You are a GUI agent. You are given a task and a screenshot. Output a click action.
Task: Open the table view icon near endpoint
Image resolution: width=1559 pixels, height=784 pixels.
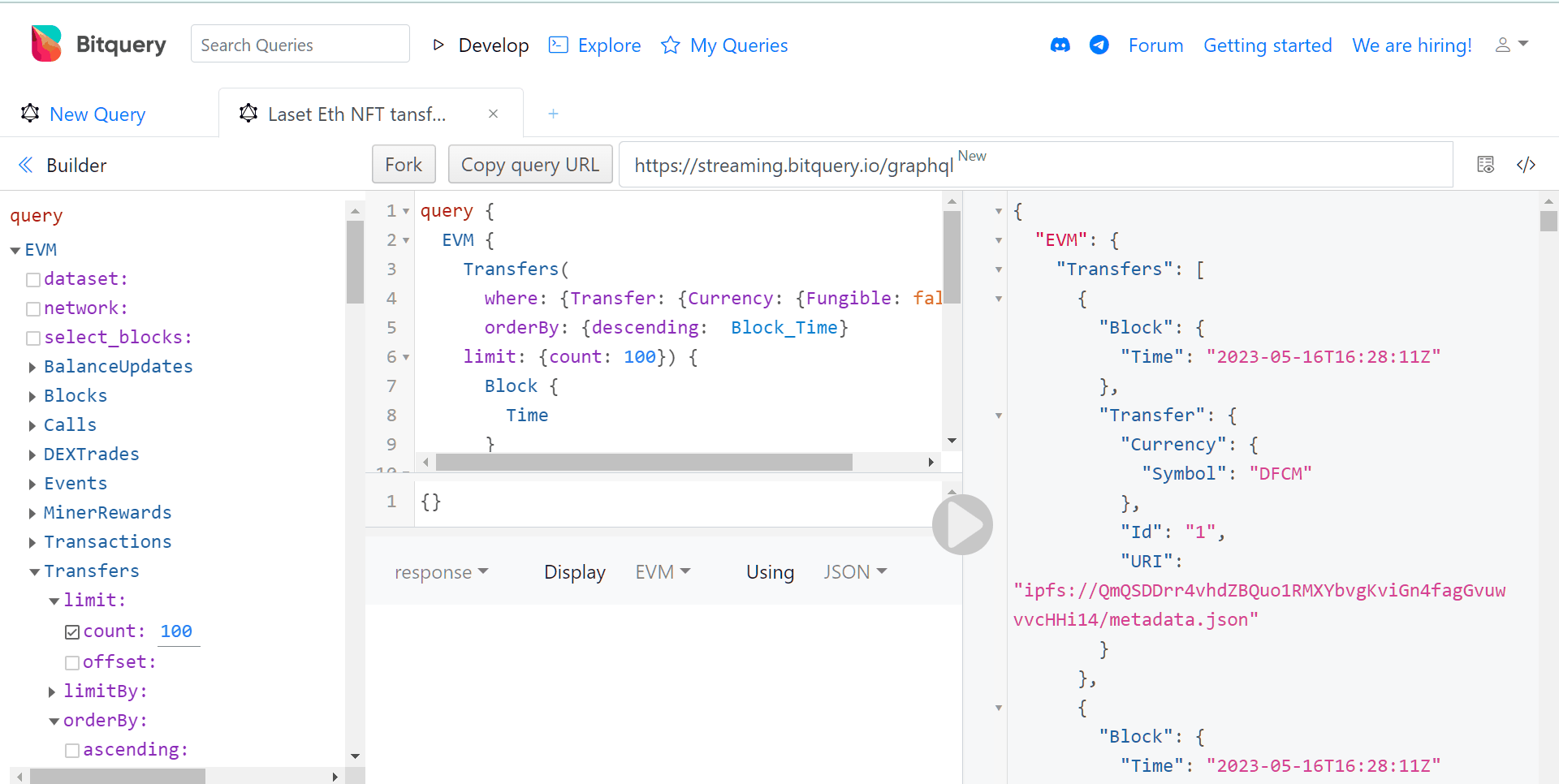click(x=1485, y=165)
